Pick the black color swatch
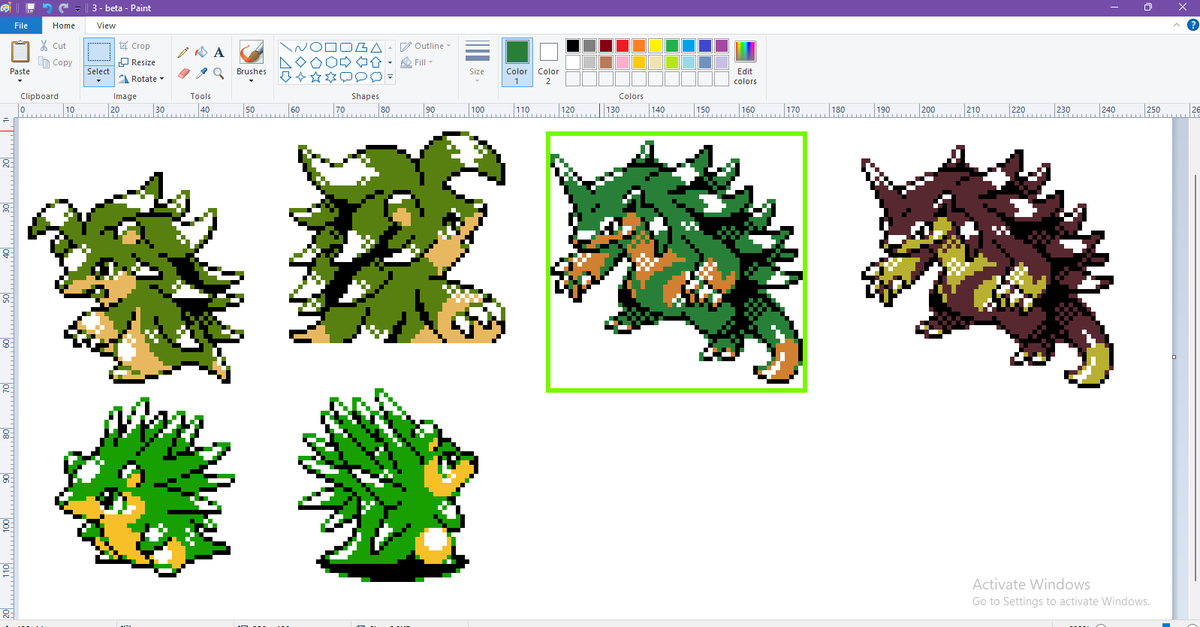Viewport: 1200px width, 627px height. (573, 46)
